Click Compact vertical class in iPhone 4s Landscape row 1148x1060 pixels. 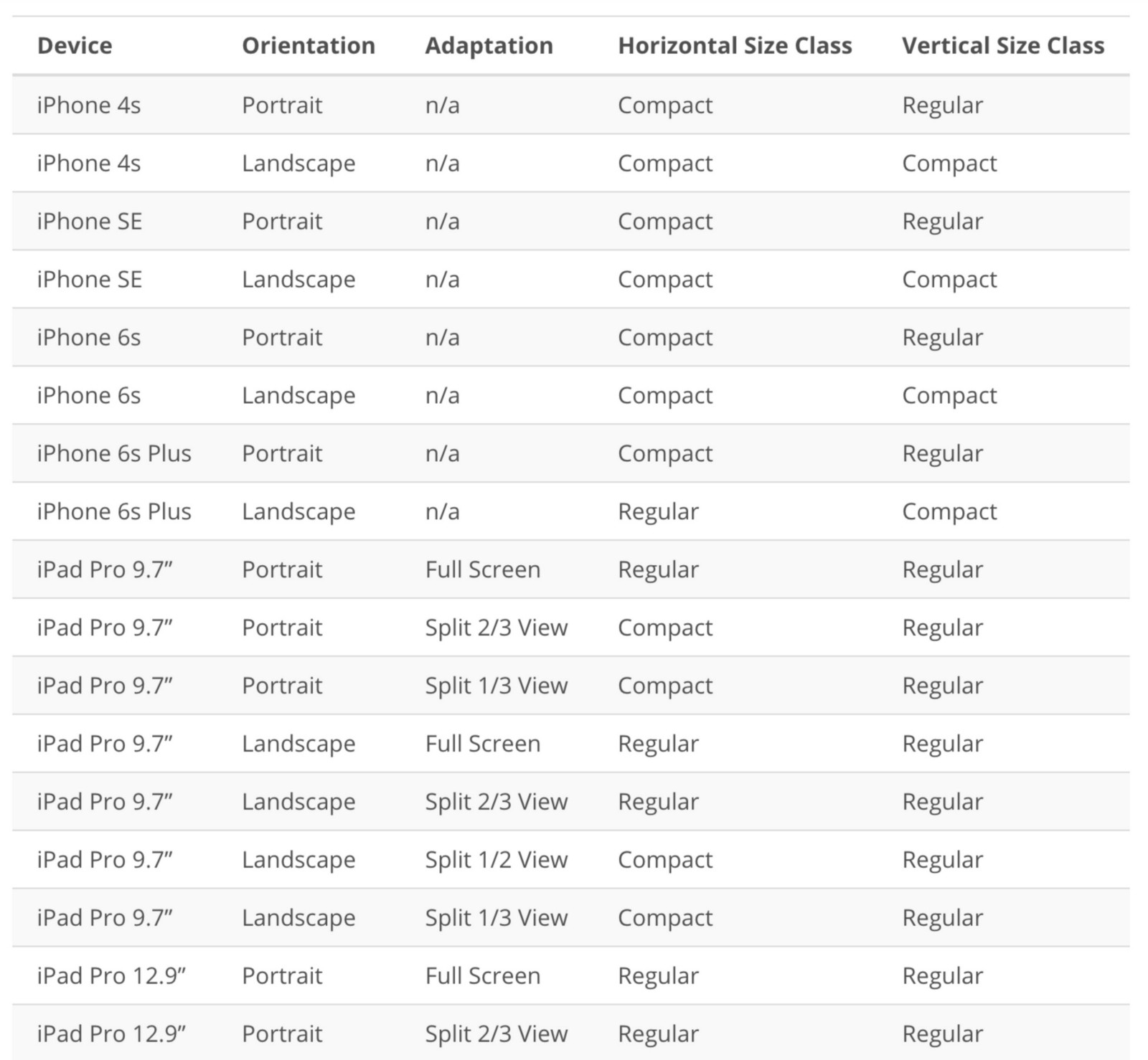949,163
